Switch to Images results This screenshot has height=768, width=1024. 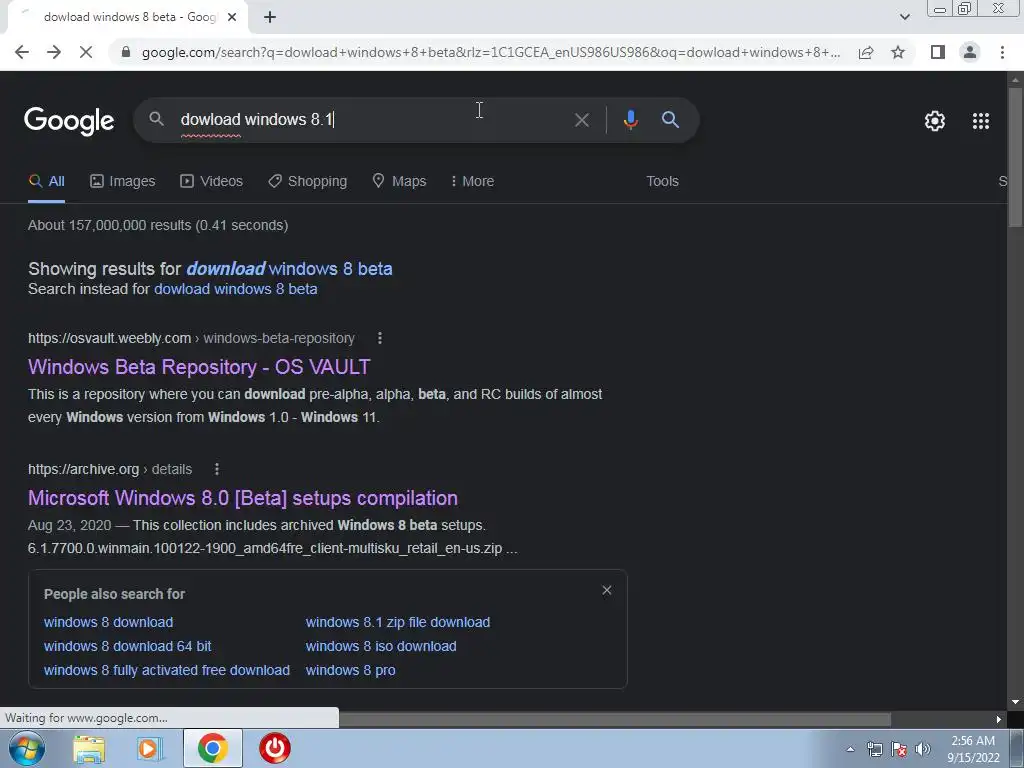tap(123, 182)
